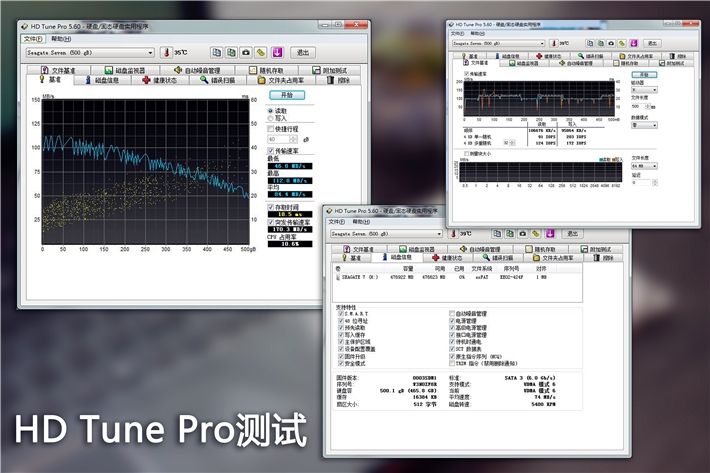Click yellow tag icon in file benchmark window
Image resolution: width=710 pixels, height=473 pixels.
pyautogui.click(x=622, y=43)
